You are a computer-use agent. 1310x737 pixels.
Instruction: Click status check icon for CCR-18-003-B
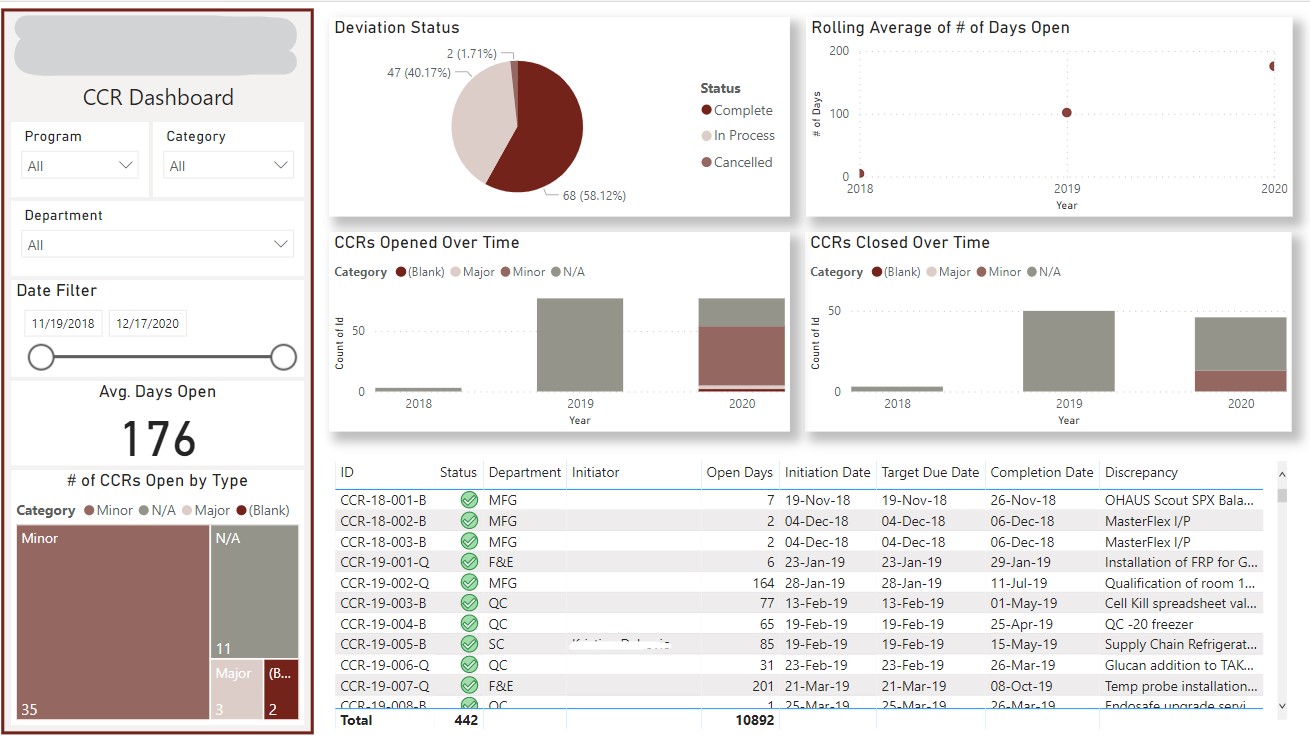(469, 541)
